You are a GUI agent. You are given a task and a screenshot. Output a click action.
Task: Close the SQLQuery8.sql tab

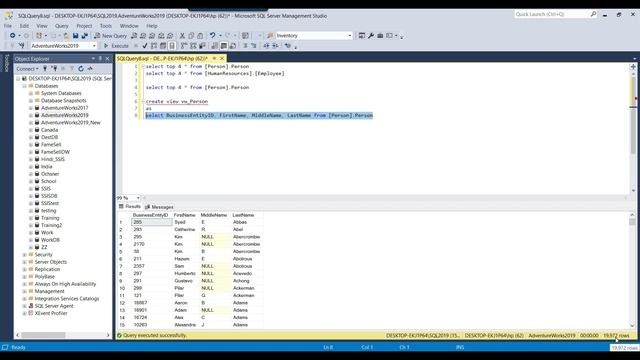tap(222, 59)
